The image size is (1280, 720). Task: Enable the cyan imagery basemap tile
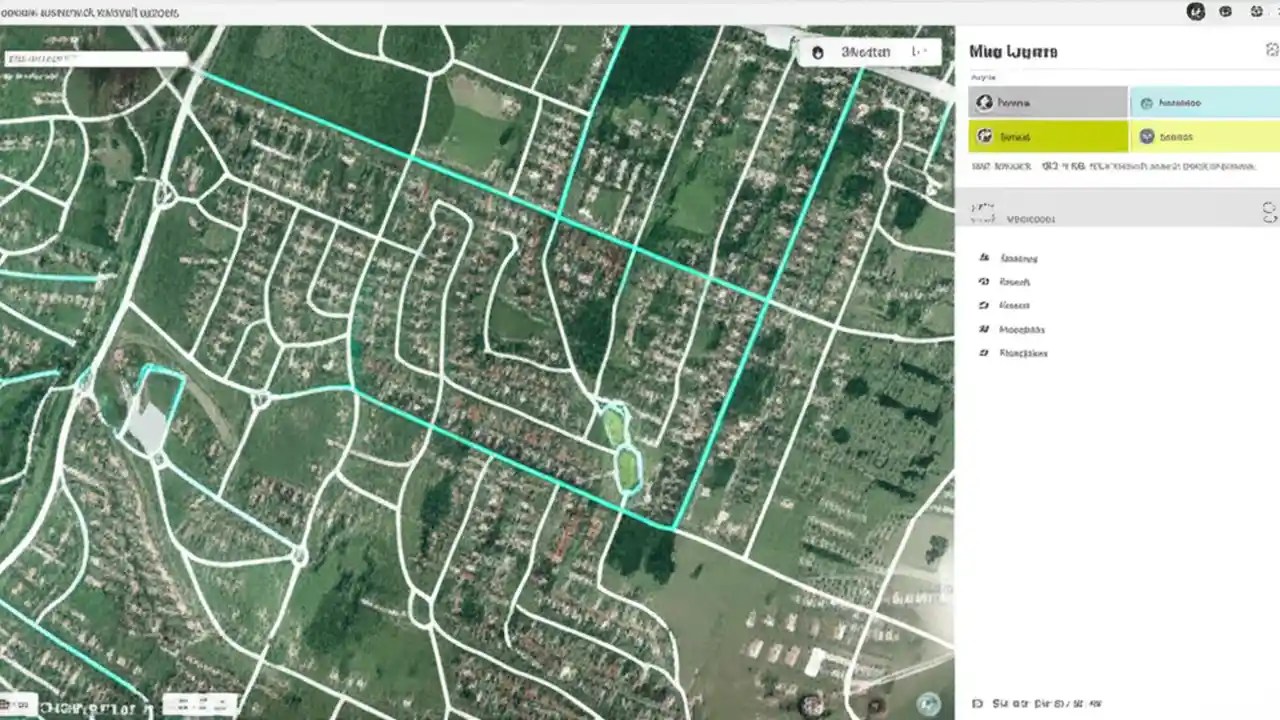(1205, 101)
